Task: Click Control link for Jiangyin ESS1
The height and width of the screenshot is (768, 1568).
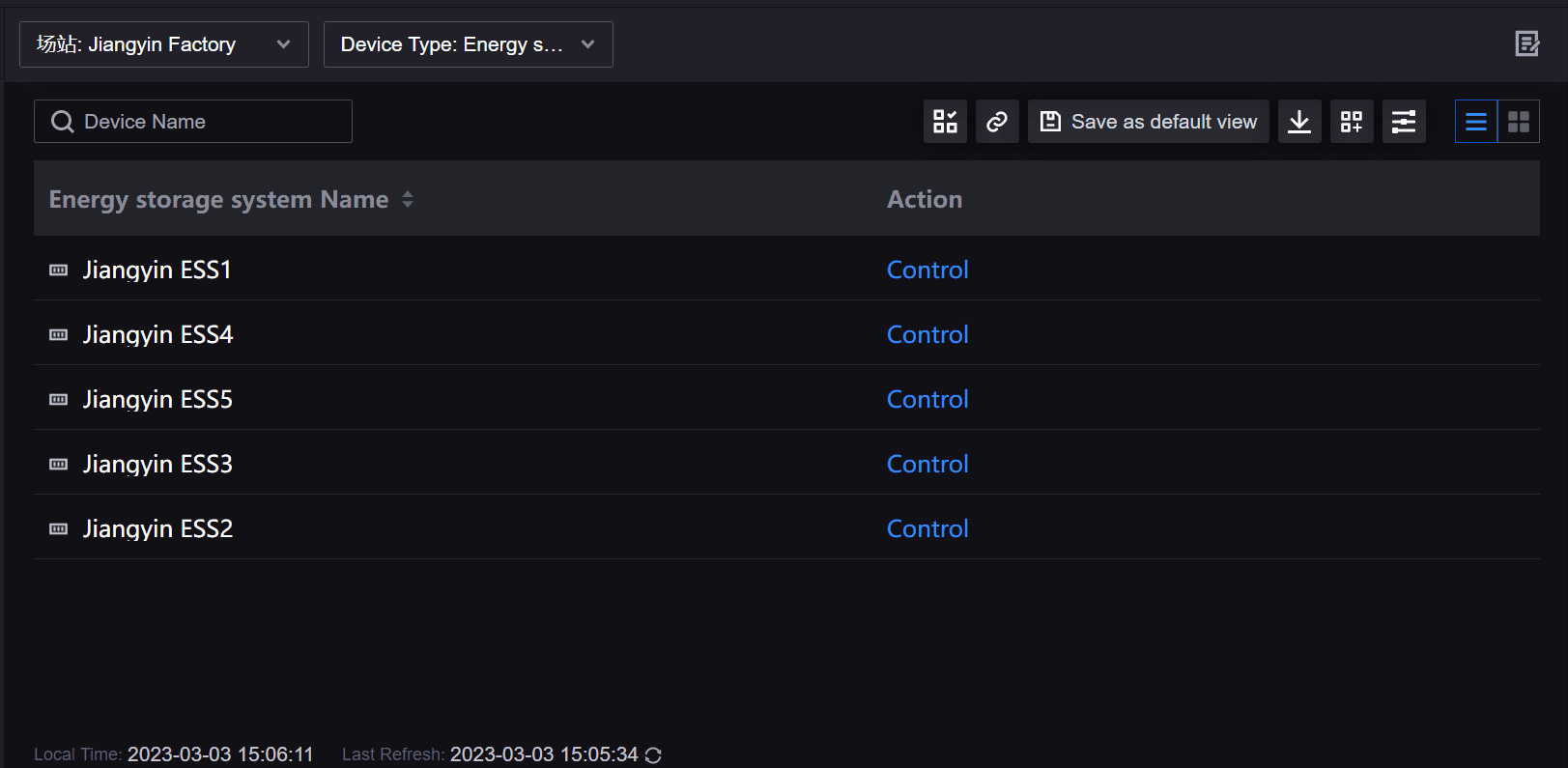Action: click(x=927, y=270)
